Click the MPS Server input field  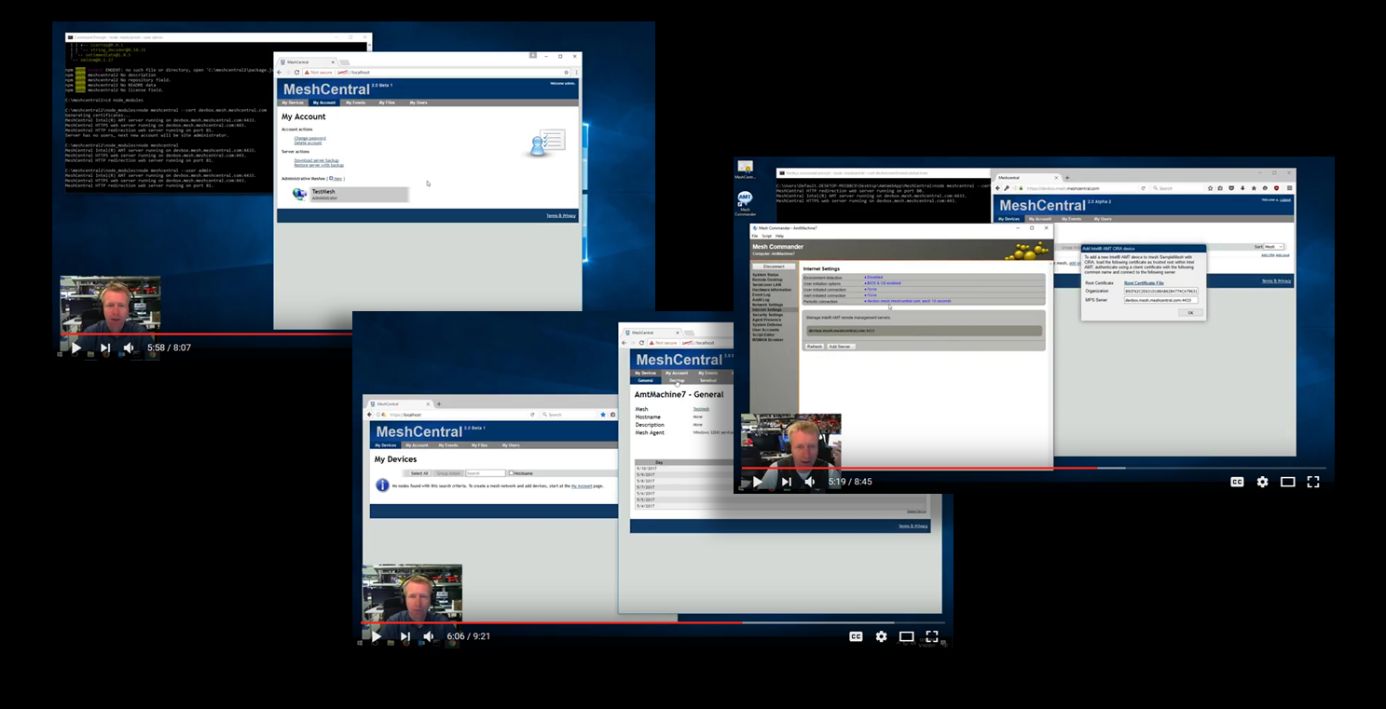[1160, 300]
